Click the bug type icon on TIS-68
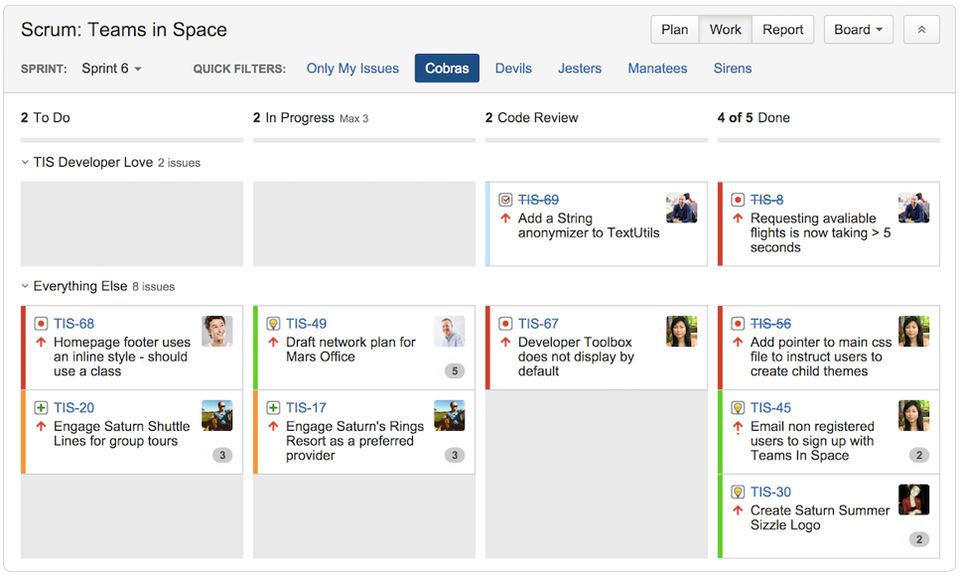 click(x=41, y=323)
